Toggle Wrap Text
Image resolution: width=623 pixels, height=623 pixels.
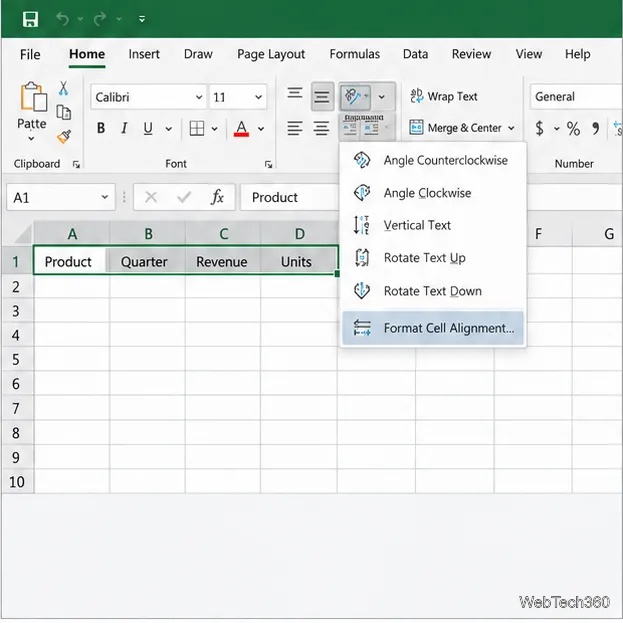443,96
